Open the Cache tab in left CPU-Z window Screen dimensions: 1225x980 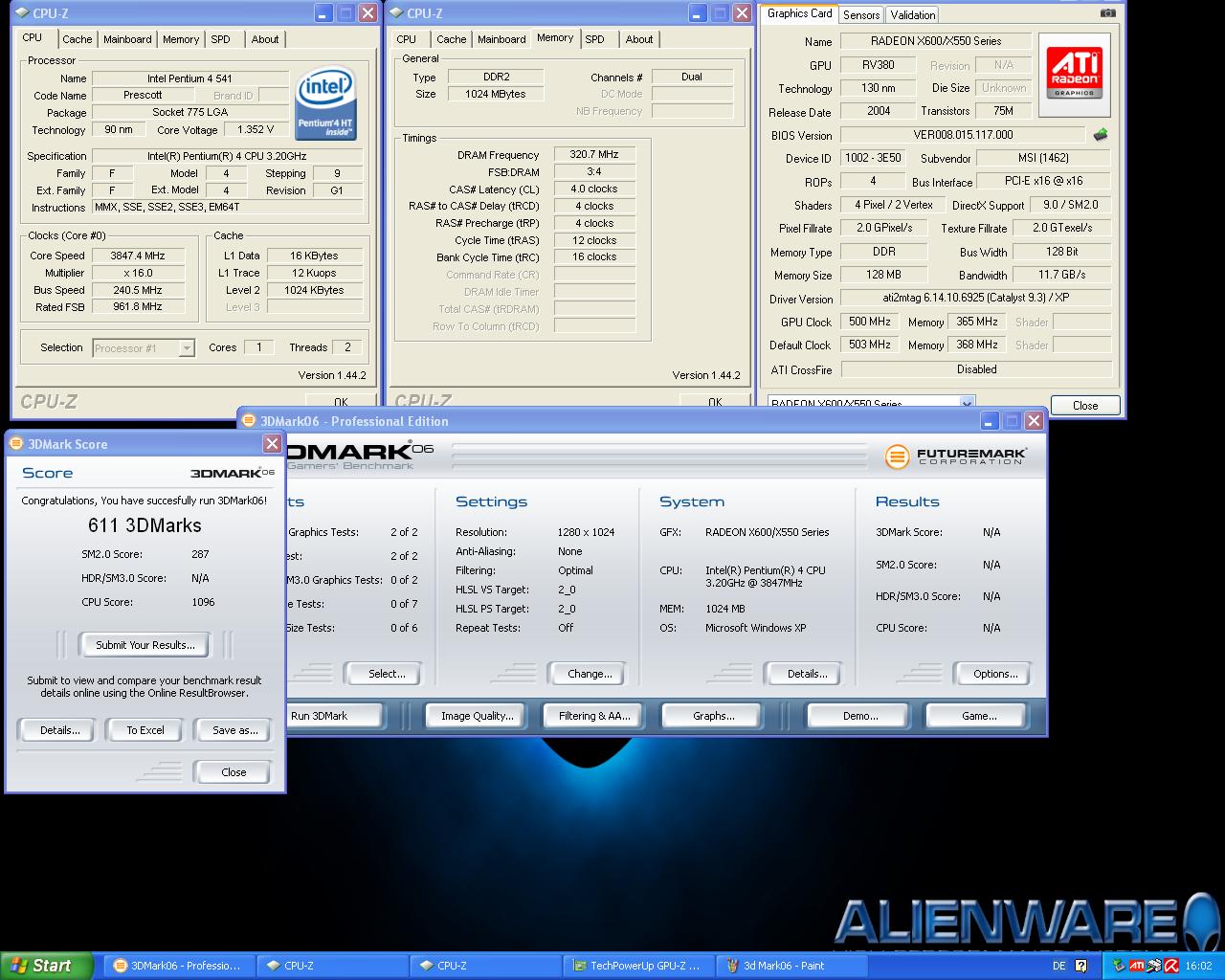pyautogui.click(x=78, y=39)
